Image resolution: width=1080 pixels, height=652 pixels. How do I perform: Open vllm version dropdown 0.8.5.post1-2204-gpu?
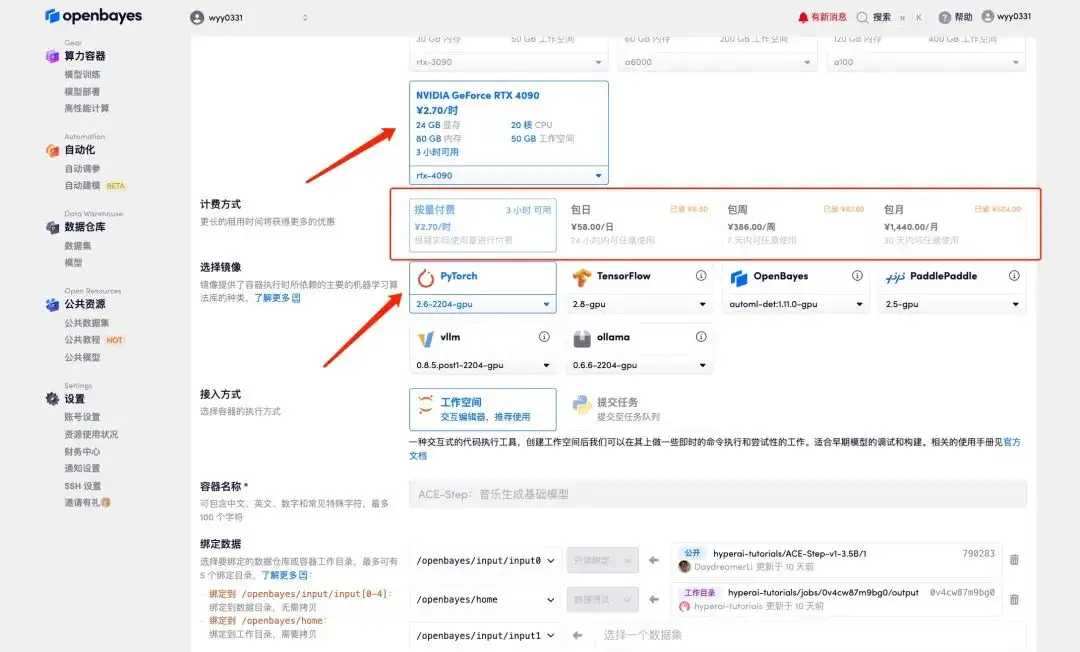(x=483, y=366)
